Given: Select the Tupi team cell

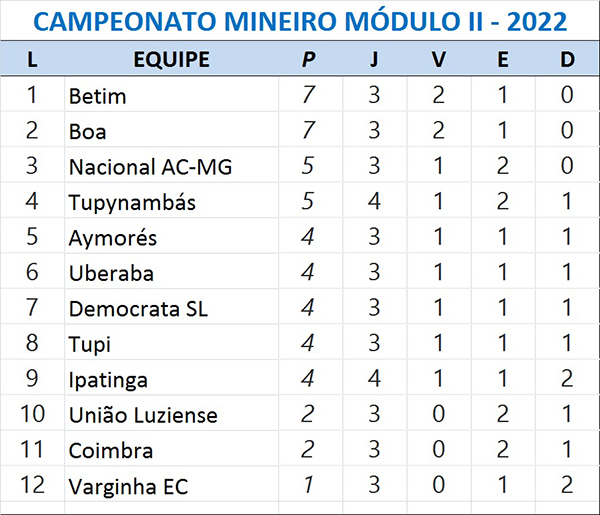Looking at the screenshot, I should pyautogui.click(x=90, y=345).
